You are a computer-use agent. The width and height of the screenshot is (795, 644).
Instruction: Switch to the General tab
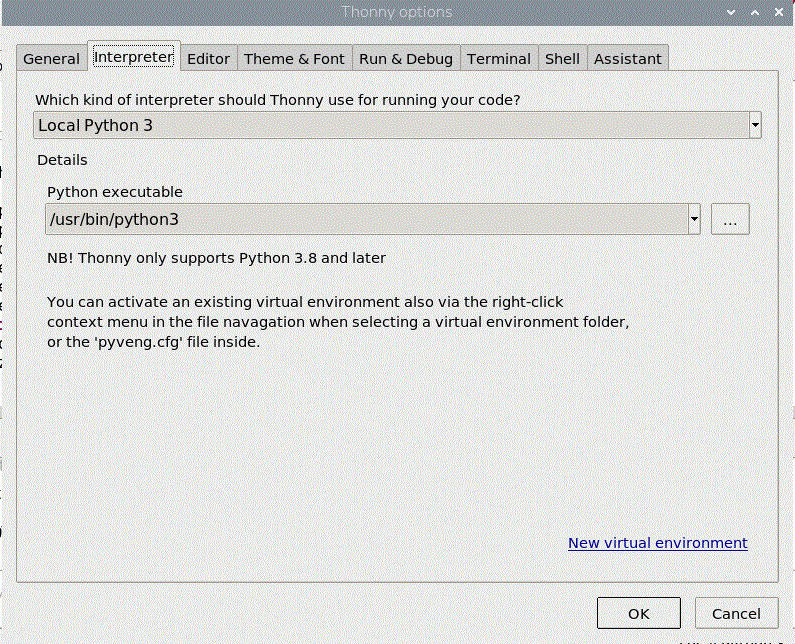tap(51, 59)
